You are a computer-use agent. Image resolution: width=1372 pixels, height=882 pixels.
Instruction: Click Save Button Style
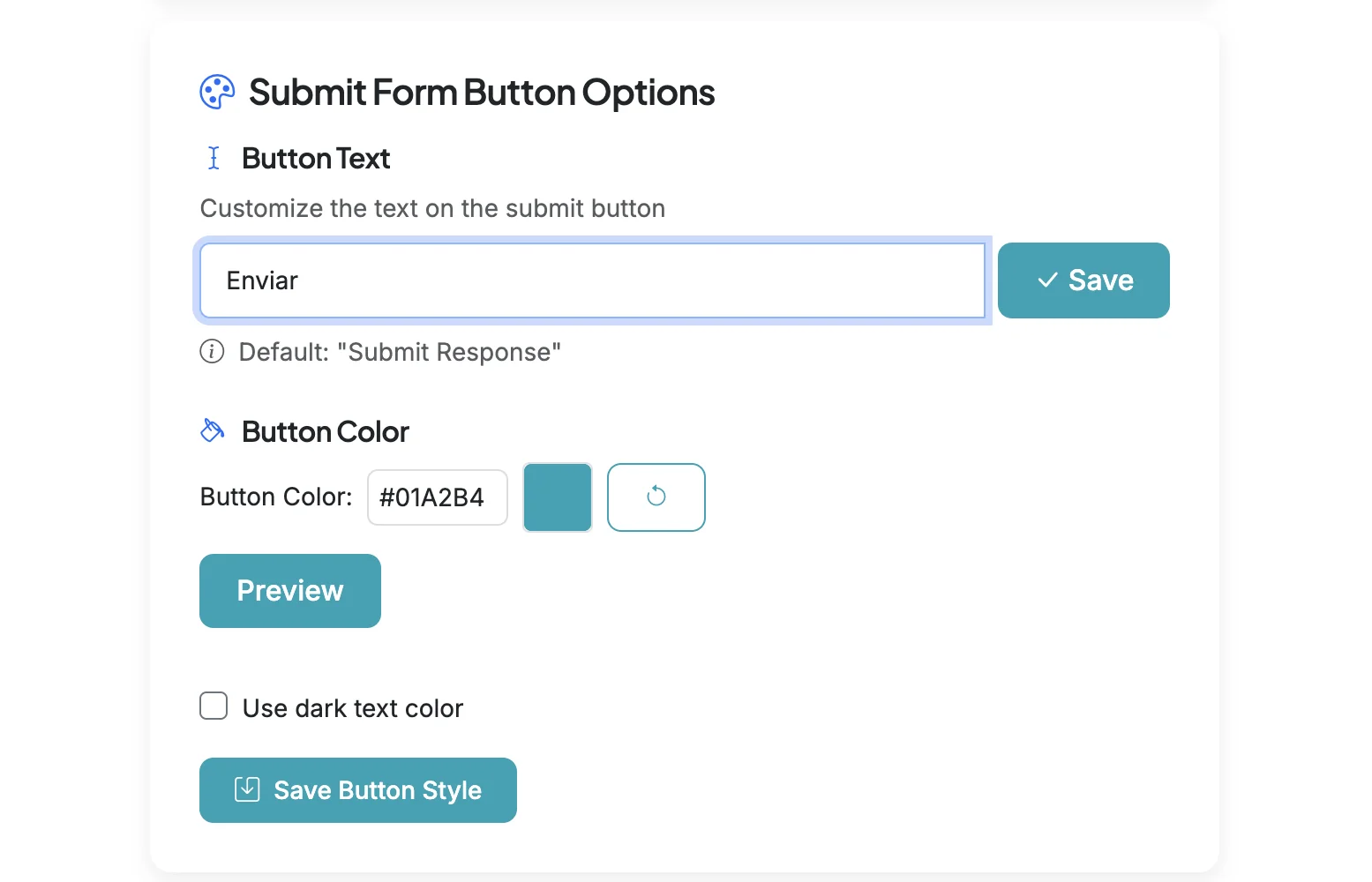[357, 789]
